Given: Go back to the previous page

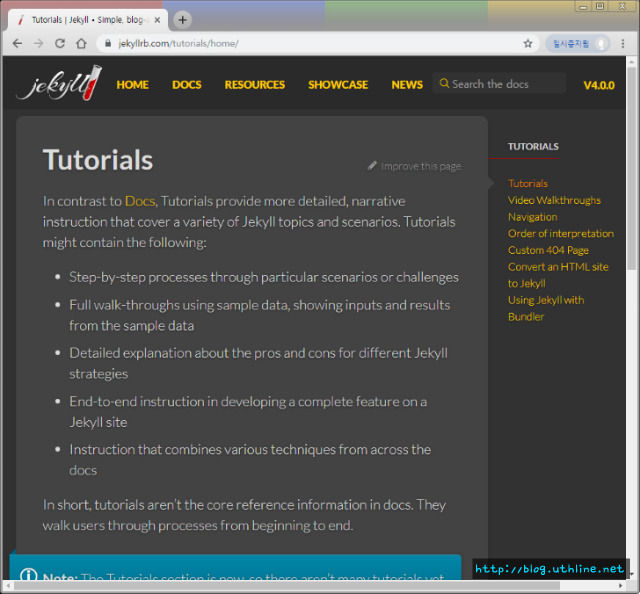Looking at the screenshot, I should [17, 43].
